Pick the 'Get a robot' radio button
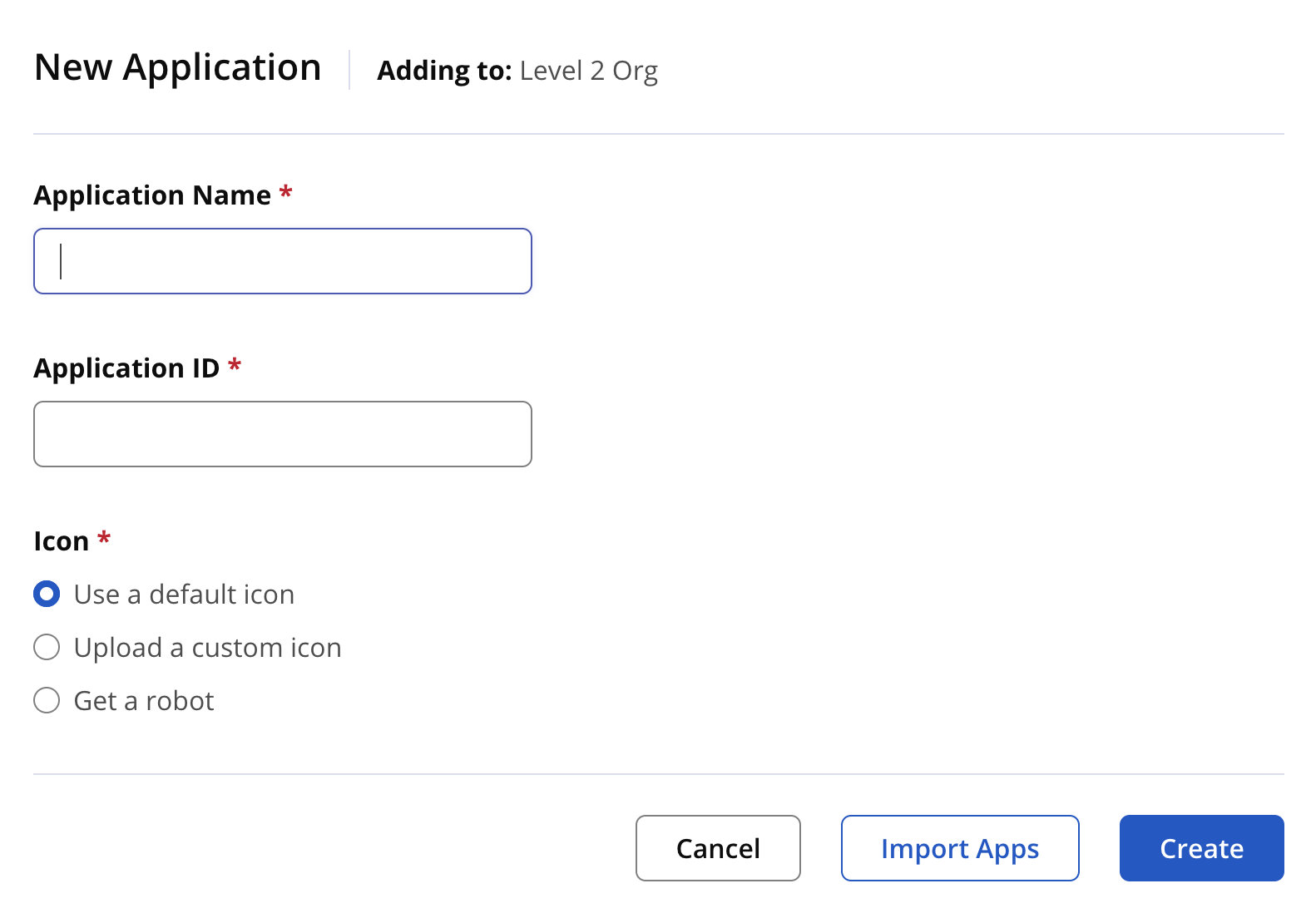Image resolution: width=1316 pixels, height=913 pixels. click(x=47, y=700)
